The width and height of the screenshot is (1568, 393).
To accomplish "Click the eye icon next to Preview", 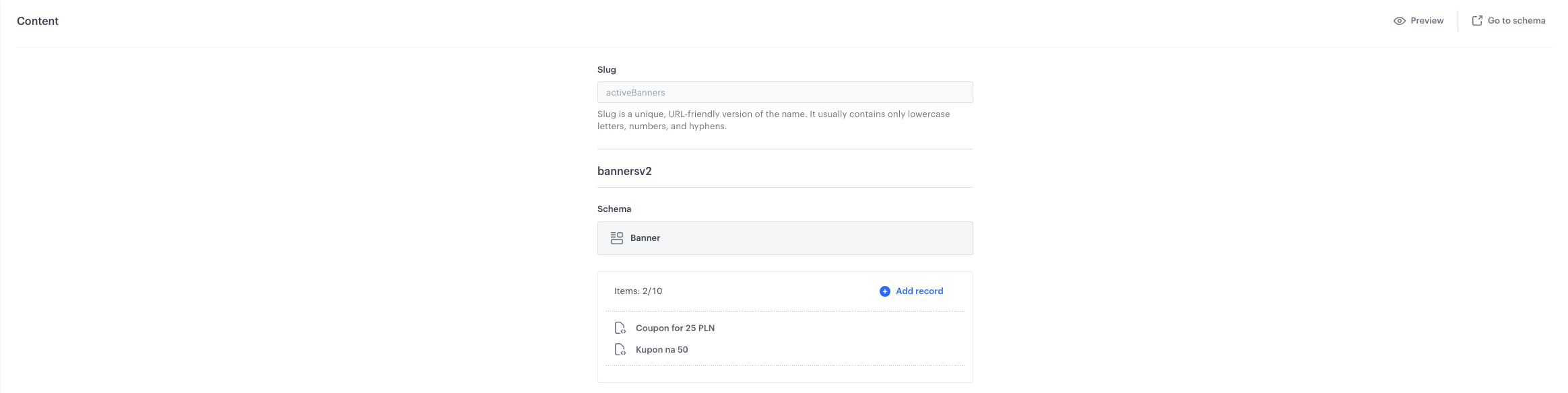I will click(x=1399, y=21).
